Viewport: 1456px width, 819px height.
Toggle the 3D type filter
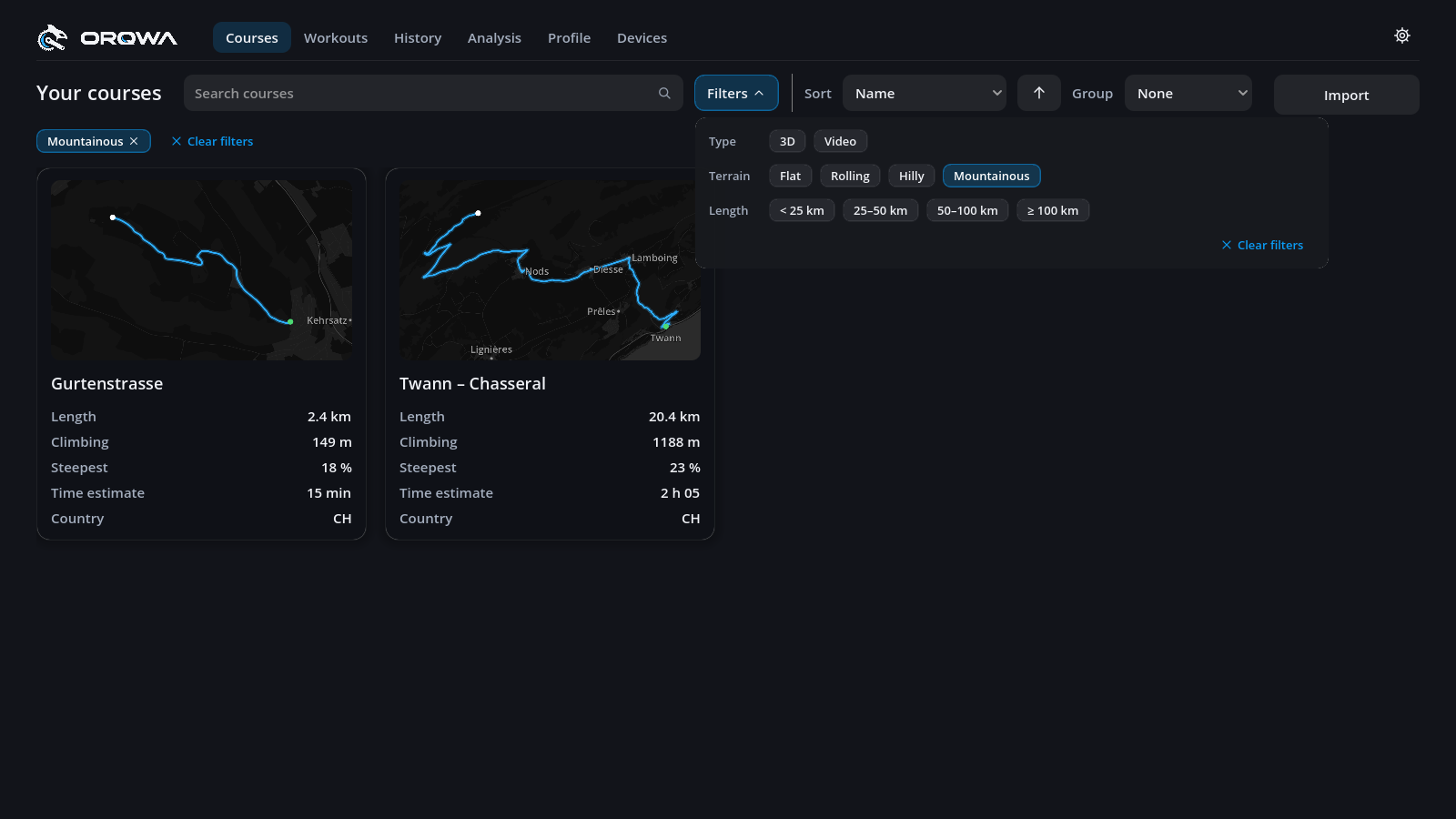(787, 141)
